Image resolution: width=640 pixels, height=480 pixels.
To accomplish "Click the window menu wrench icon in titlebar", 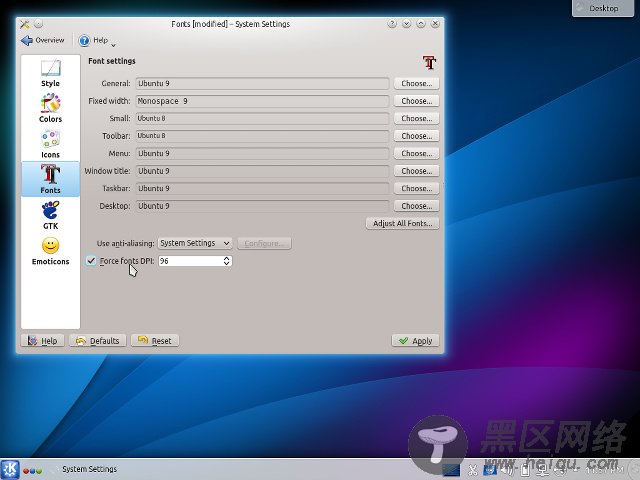I will pos(25,24).
